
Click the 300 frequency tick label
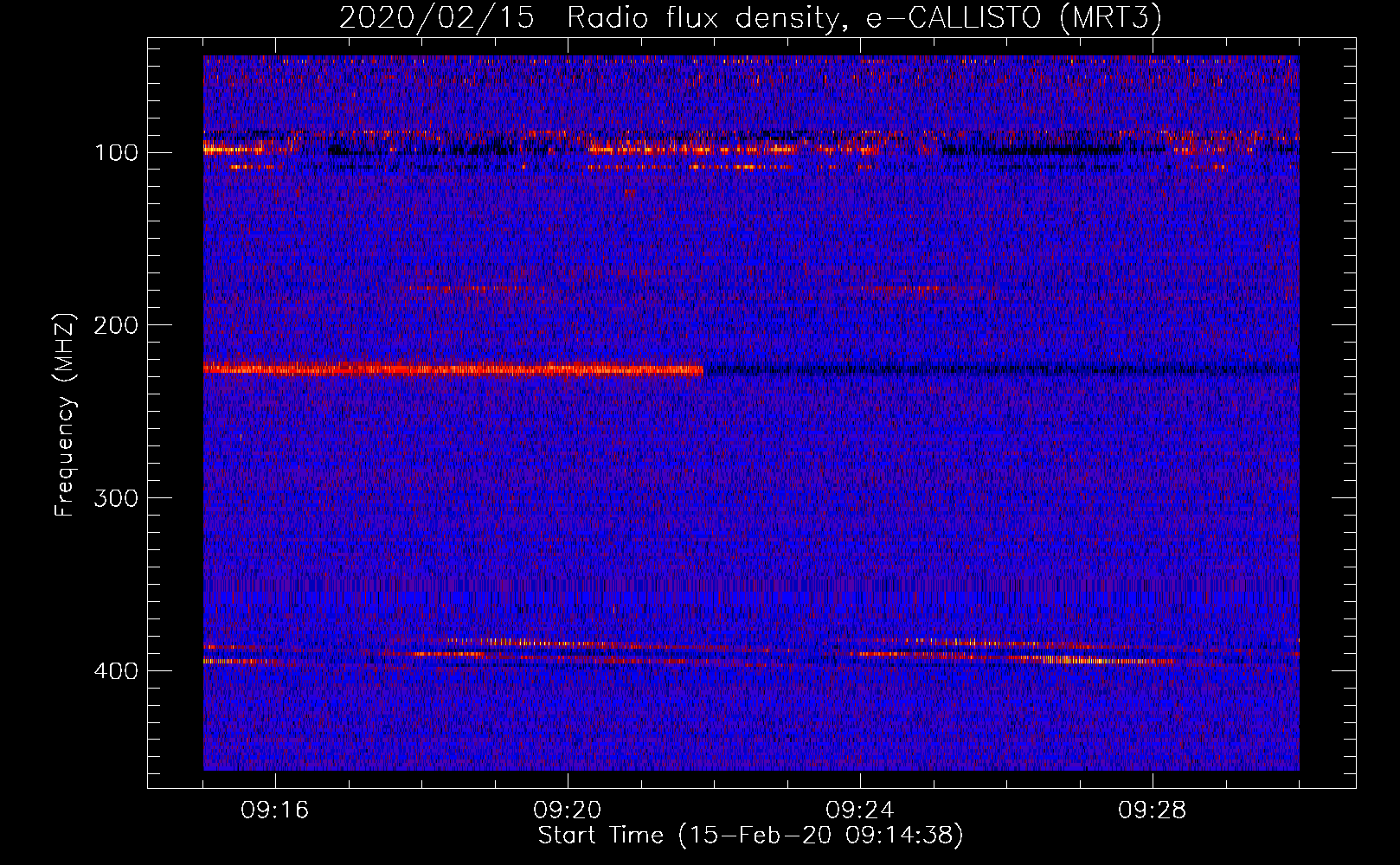click(x=117, y=499)
